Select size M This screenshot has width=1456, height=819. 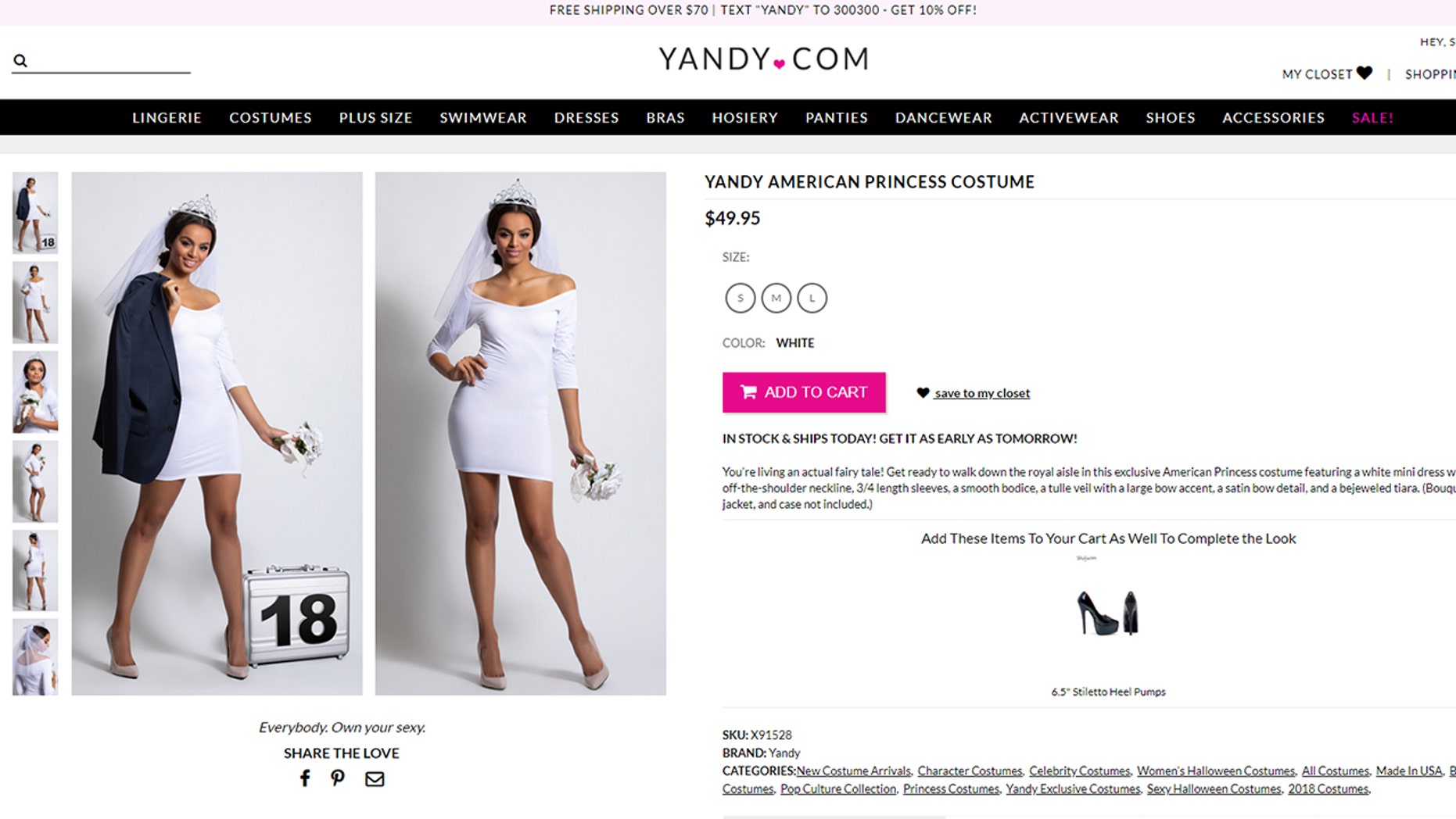click(x=776, y=298)
